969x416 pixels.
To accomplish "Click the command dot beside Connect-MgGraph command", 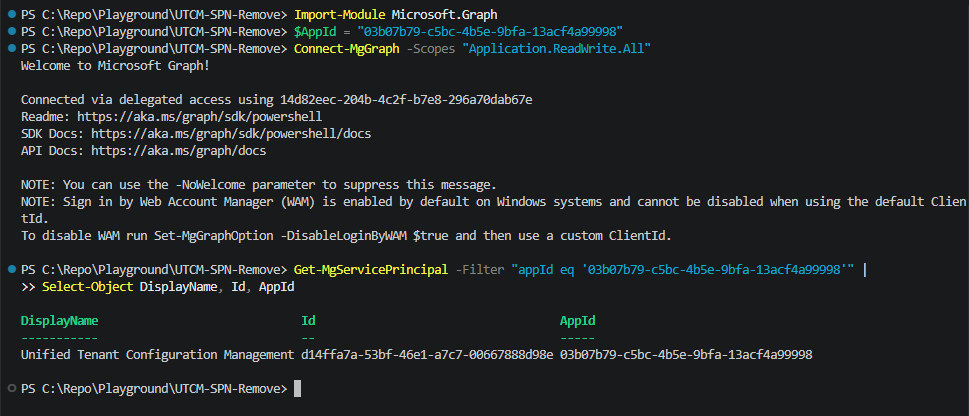I will point(12,48).
